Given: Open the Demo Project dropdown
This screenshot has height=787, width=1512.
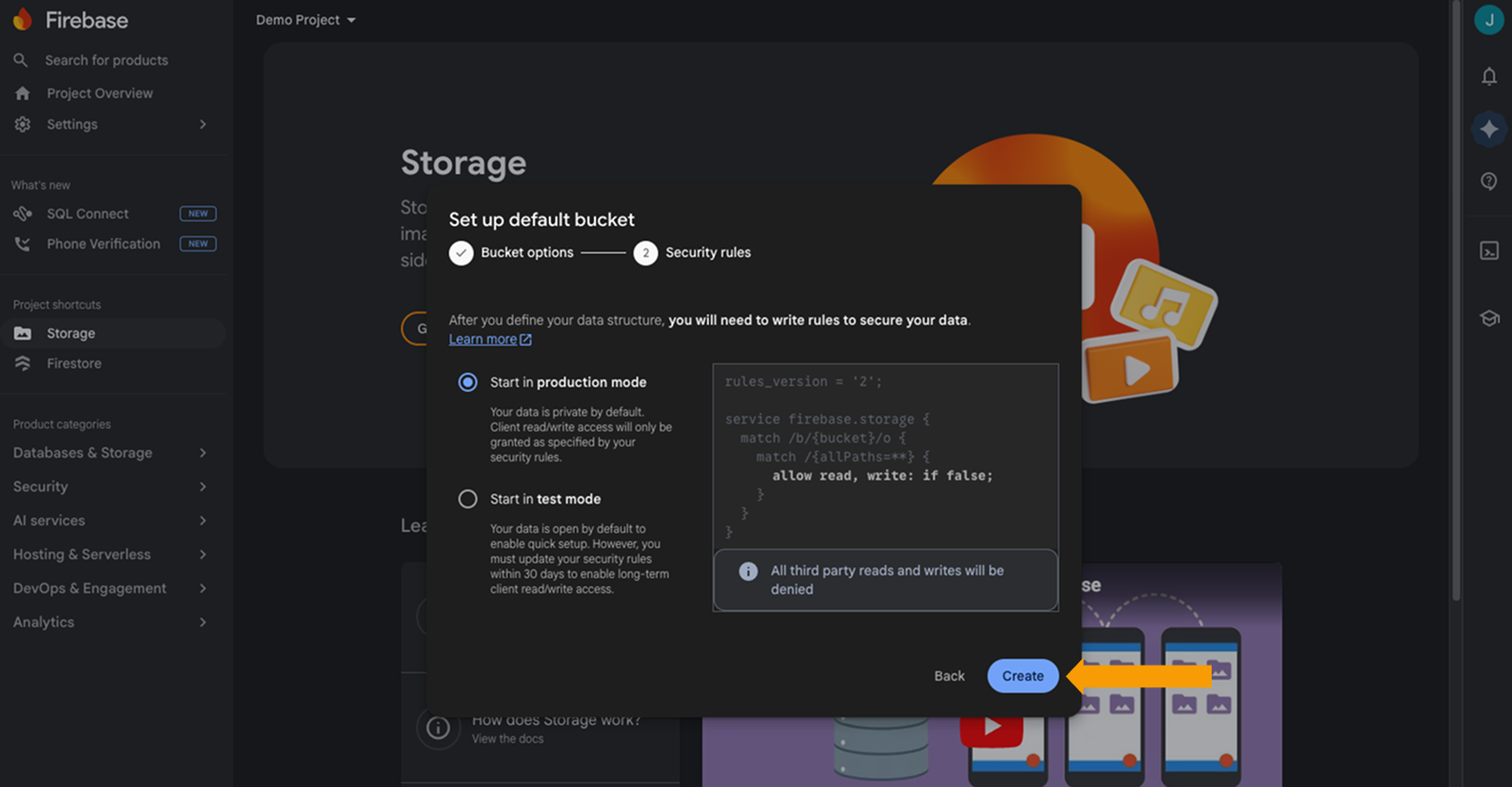Looking at the screenshot, I should [305, 20].
